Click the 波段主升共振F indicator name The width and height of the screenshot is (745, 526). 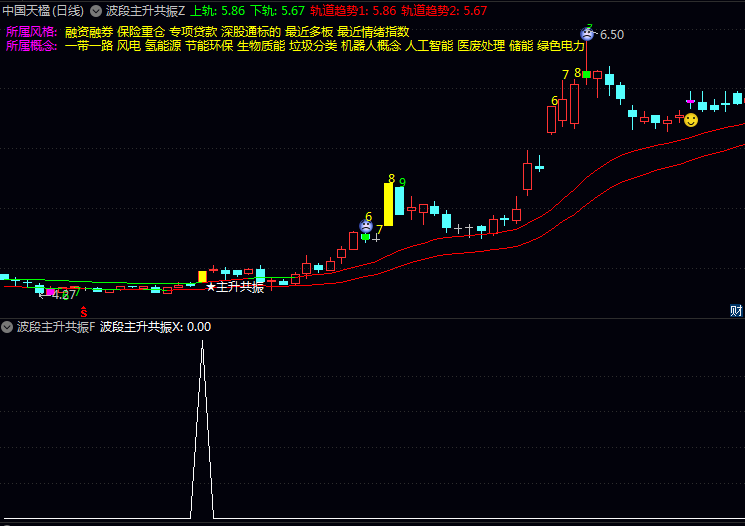coord(56,327)
